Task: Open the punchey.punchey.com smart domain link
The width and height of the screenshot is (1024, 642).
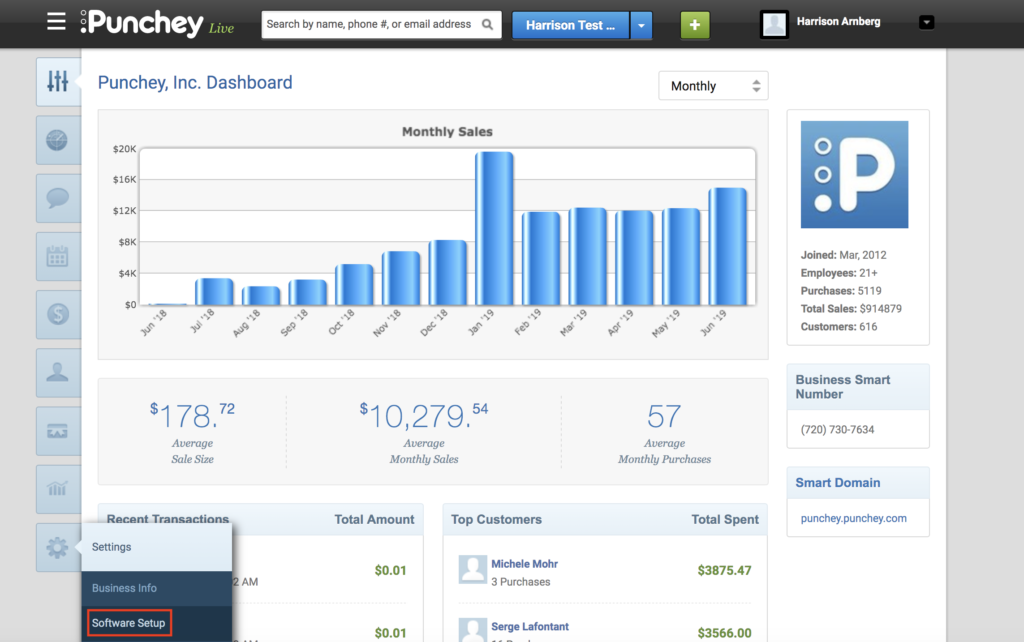Action: (x=854, y=518)
